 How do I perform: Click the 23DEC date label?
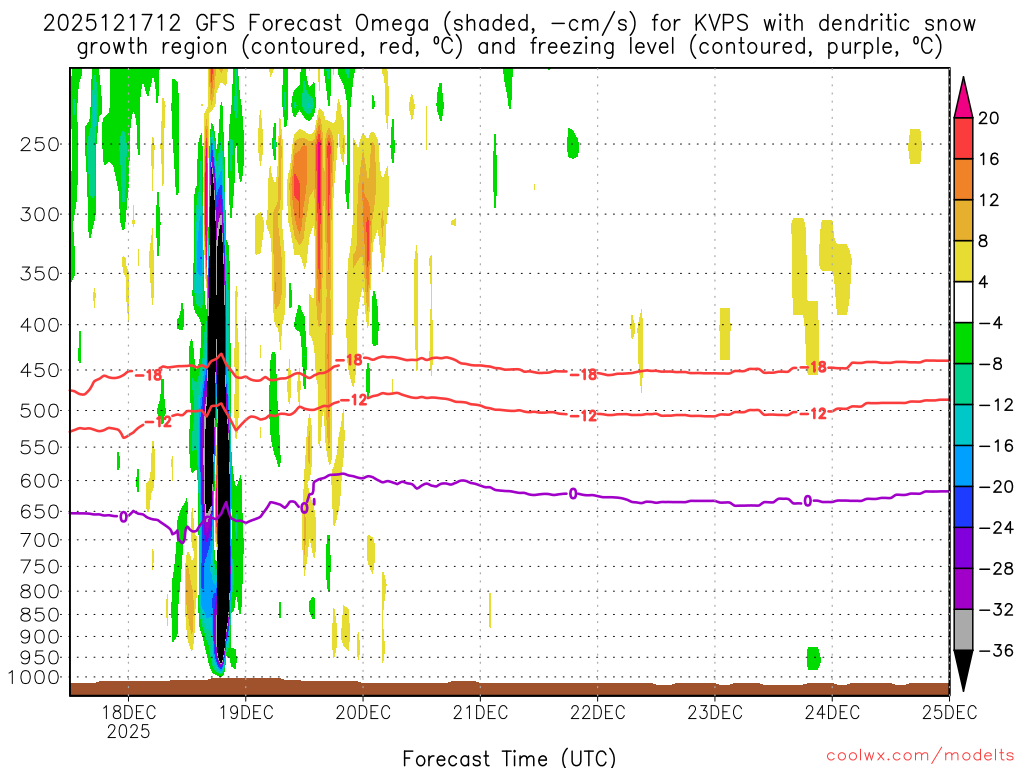pyautogui.click(x=714, y=712)
